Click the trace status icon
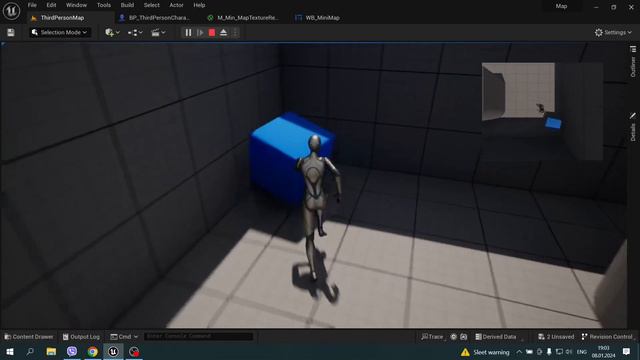The image size is (640, 360). coord(453,337)
